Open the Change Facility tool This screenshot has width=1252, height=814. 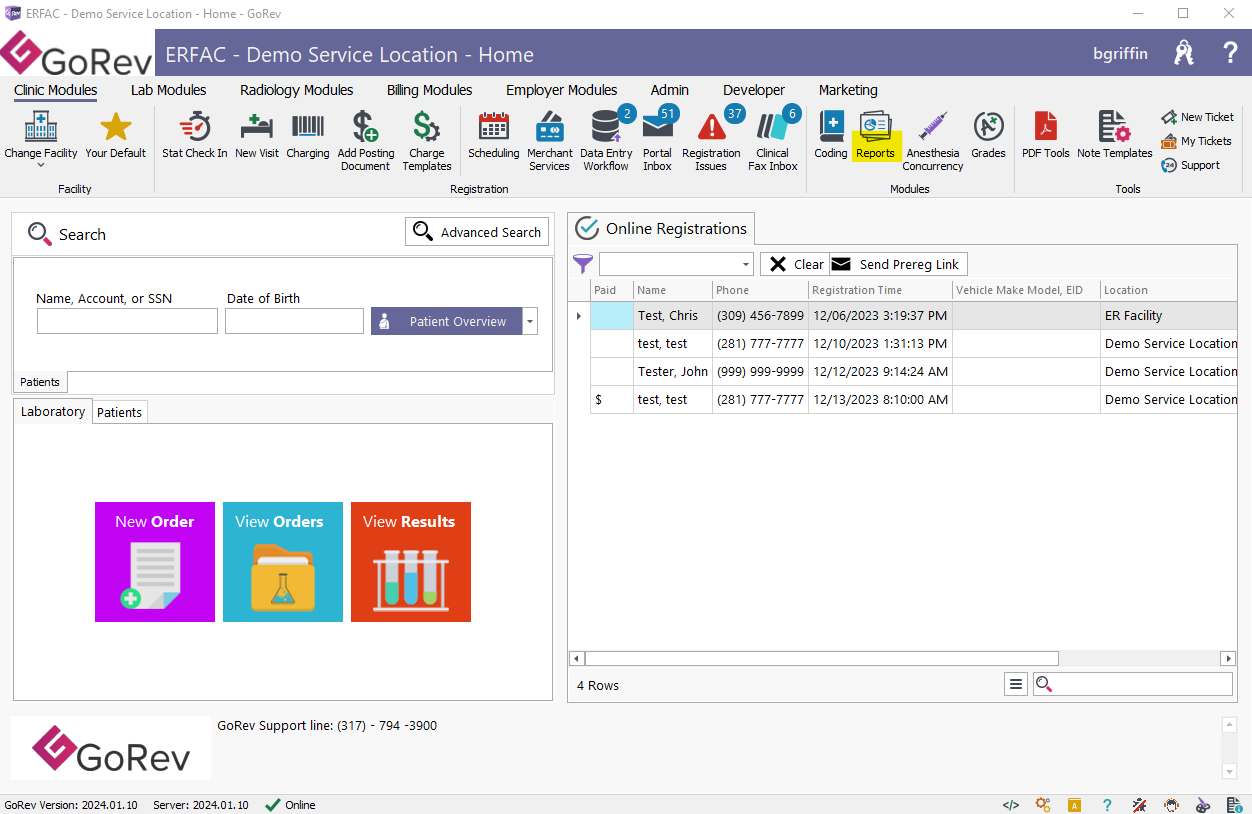coord(41,138)
